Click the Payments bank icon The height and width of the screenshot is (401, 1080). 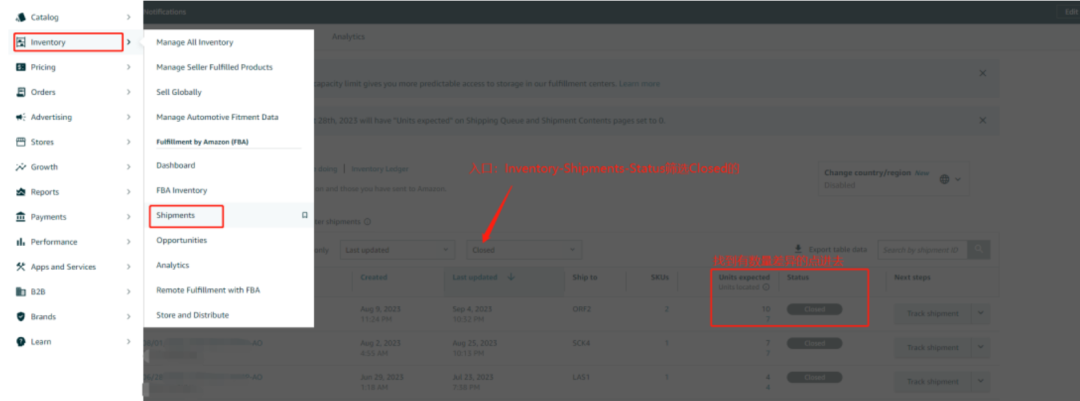click(x=21, y=217)
